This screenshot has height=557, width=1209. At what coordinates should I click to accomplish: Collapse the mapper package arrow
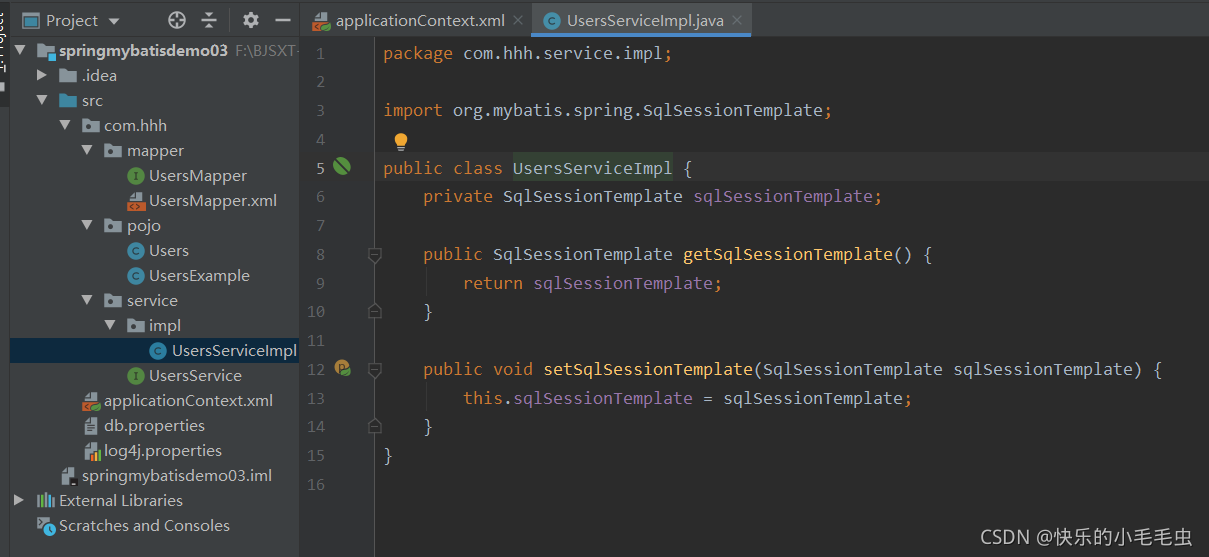click(87, 150)
